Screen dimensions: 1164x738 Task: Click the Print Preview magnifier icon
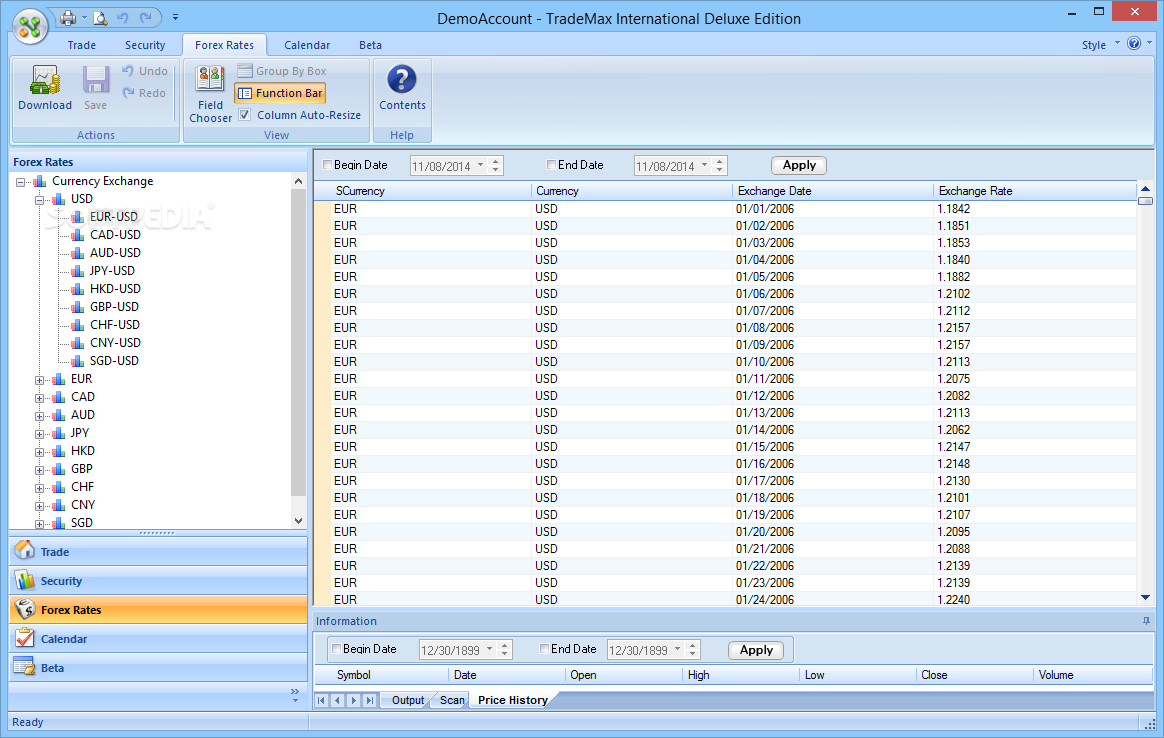(x=99, y=17)
